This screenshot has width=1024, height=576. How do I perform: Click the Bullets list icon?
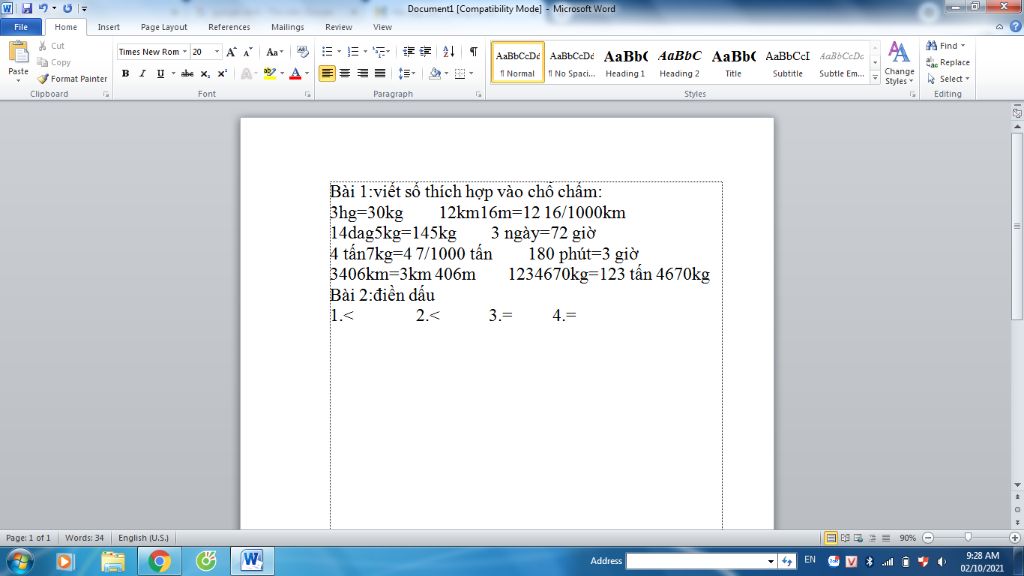327,52
